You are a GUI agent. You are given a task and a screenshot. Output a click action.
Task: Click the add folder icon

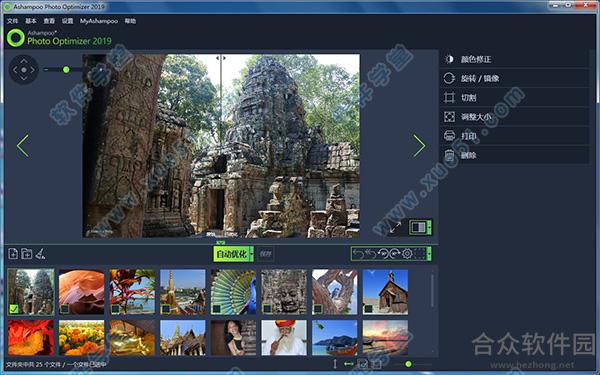tap(26, 253)
